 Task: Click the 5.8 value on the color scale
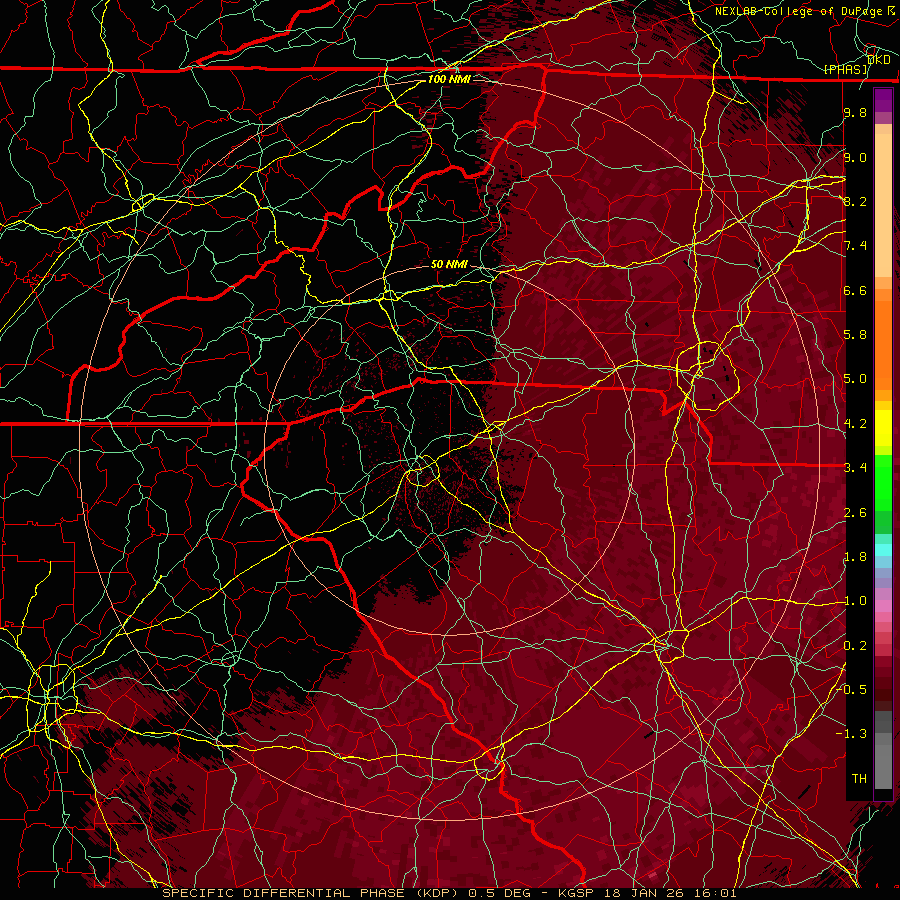click(x=855, y=335)
